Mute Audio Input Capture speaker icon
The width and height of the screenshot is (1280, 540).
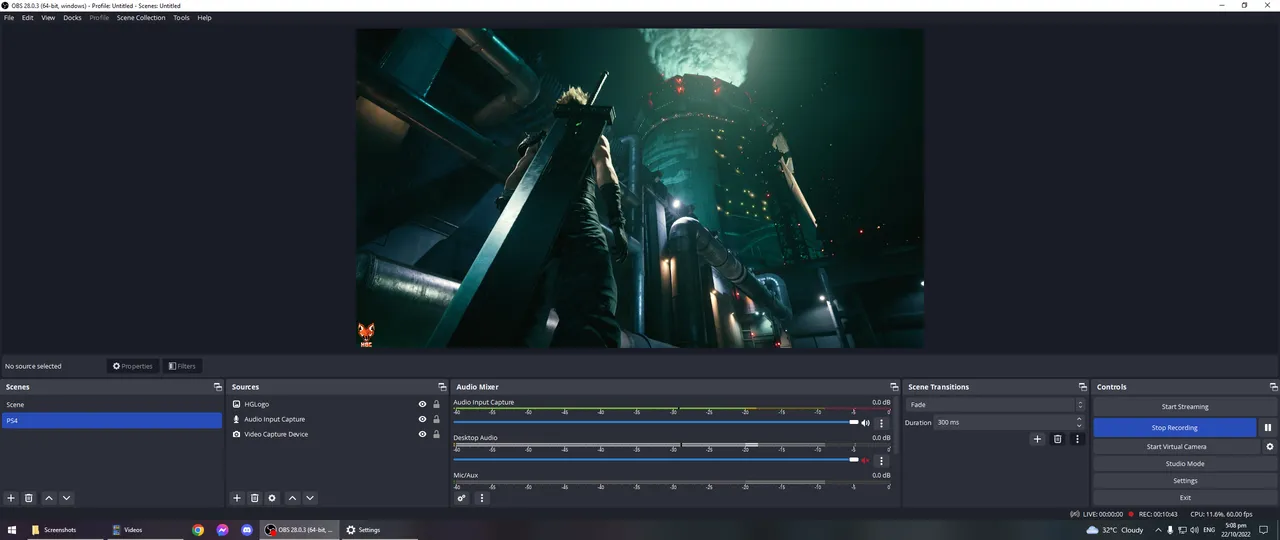tap(866, 423)
